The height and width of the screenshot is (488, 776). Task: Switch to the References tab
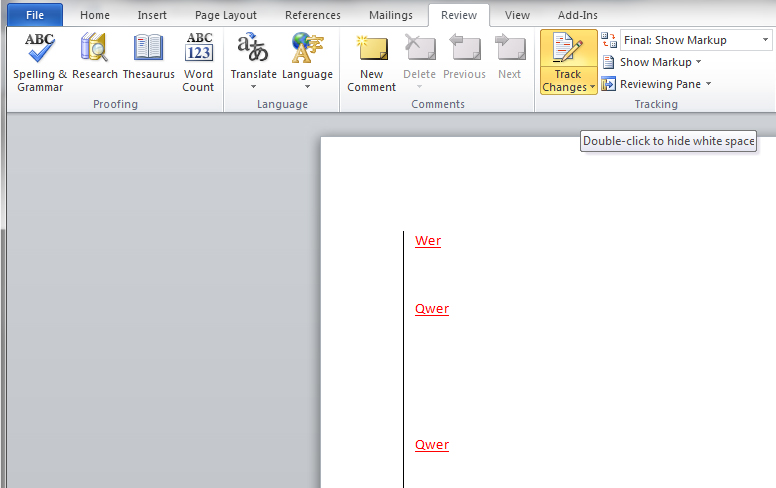coord(313,15)
